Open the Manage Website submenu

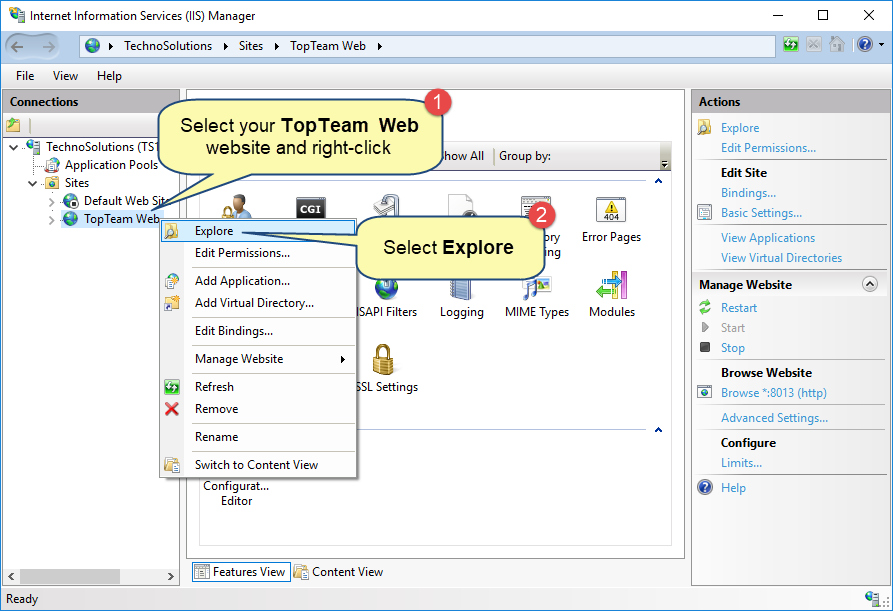tap(259, 359)
